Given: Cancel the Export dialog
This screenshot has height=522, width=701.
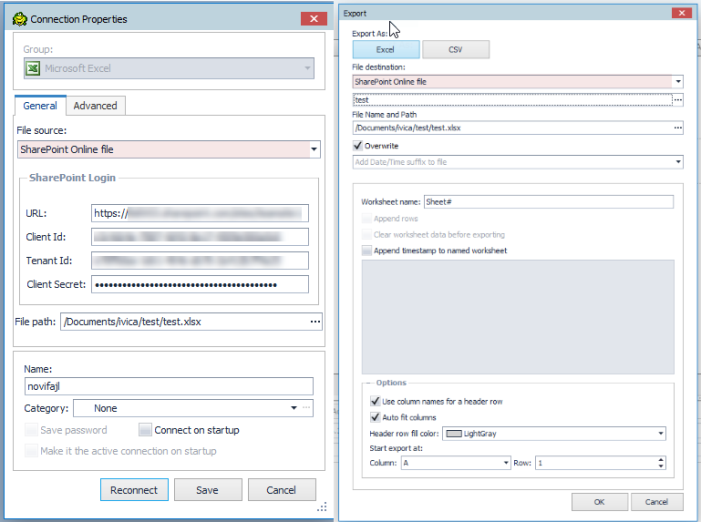Looking at the screenshot, I should click(657, 502).
